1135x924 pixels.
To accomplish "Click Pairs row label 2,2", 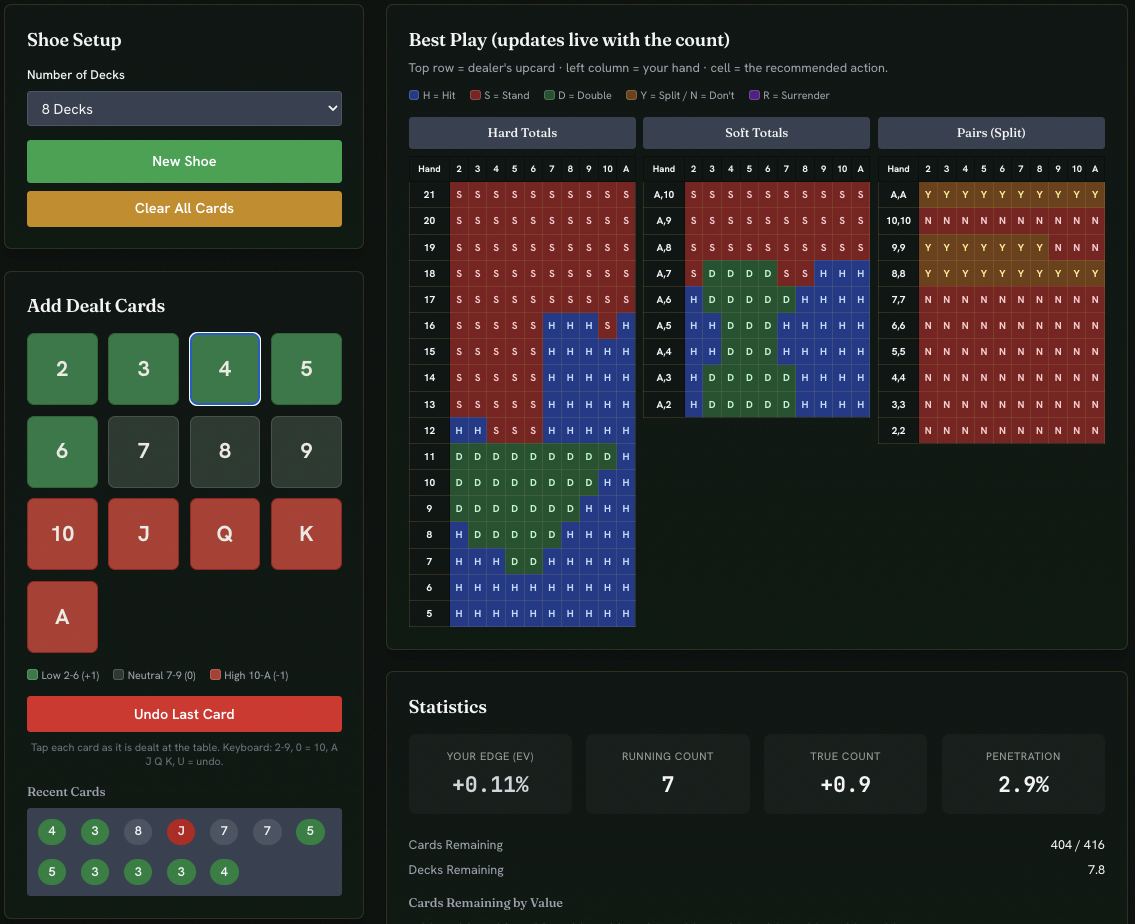I will click(898, 431).
